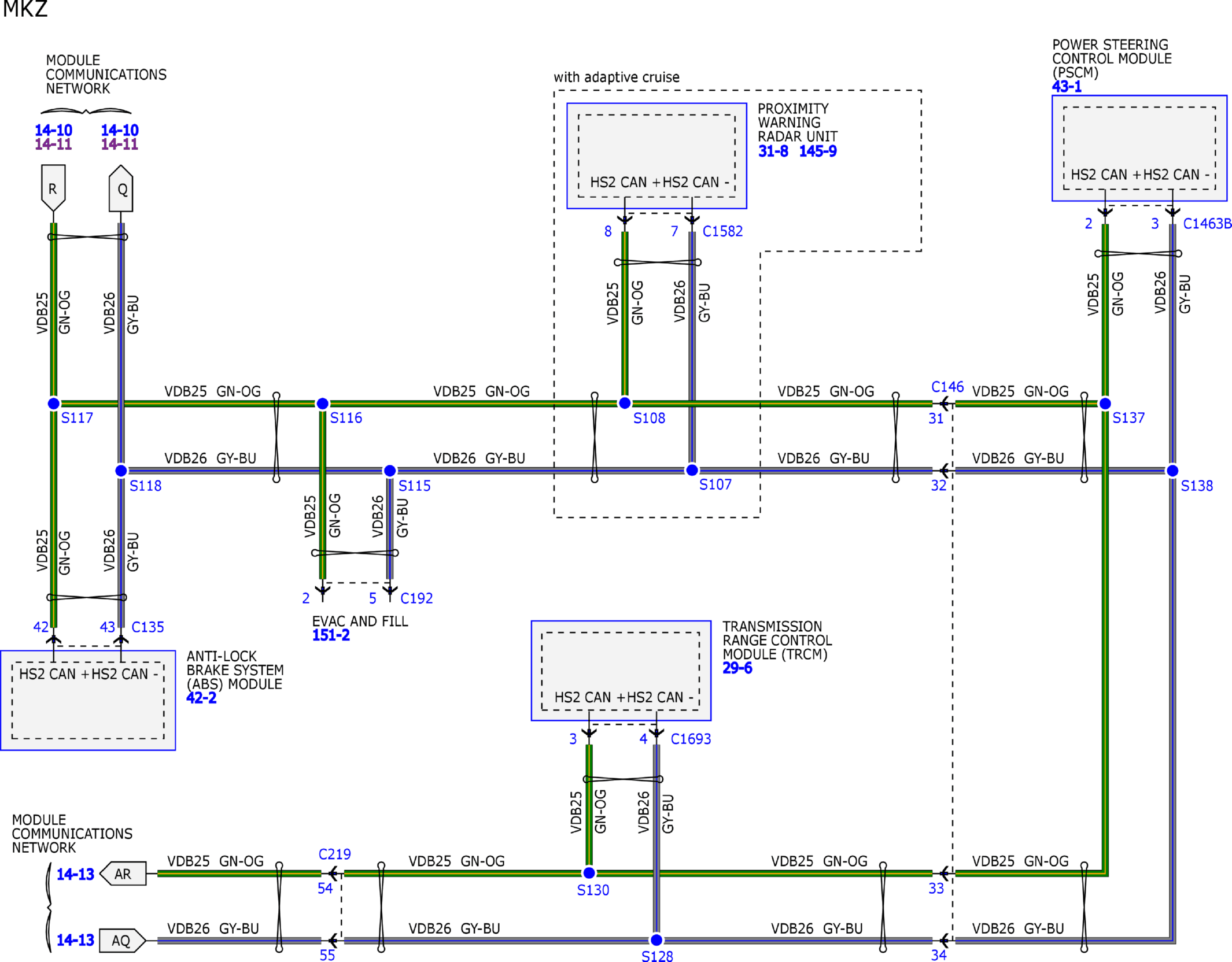Follow the 31-8 radar unit reference link
1232x962 pixels.
click(773, 151)
